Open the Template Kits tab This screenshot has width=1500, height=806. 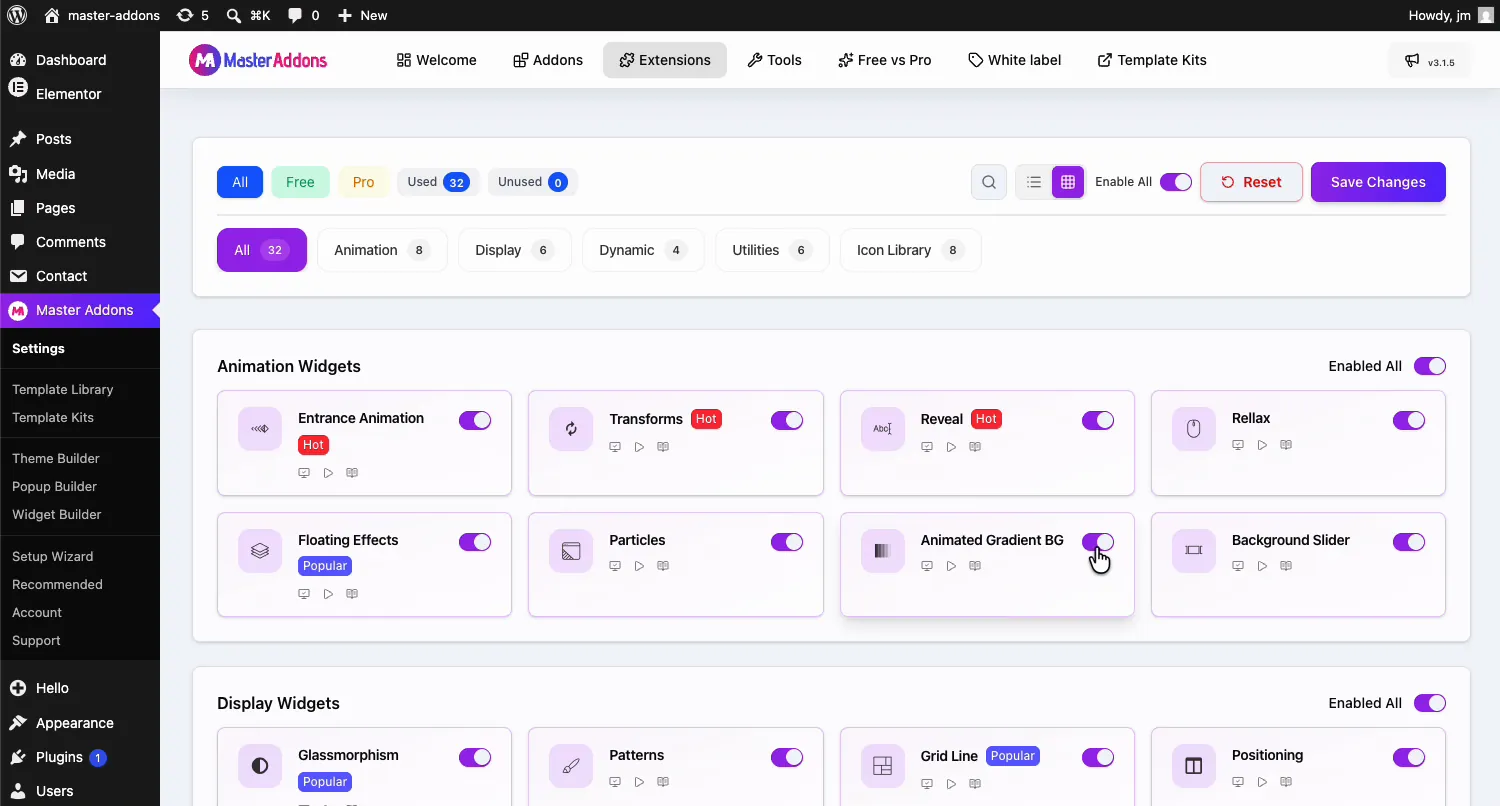1152,60
